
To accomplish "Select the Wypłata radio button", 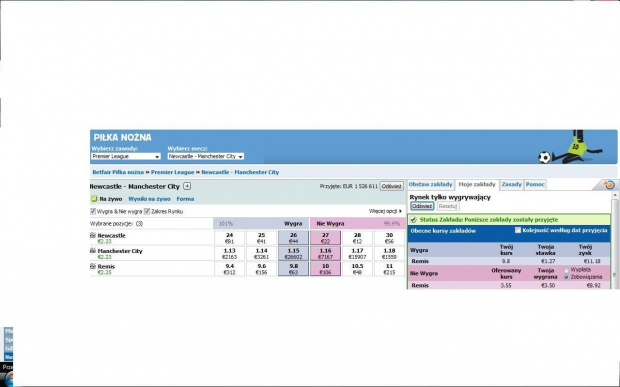I will pos(566,270).
